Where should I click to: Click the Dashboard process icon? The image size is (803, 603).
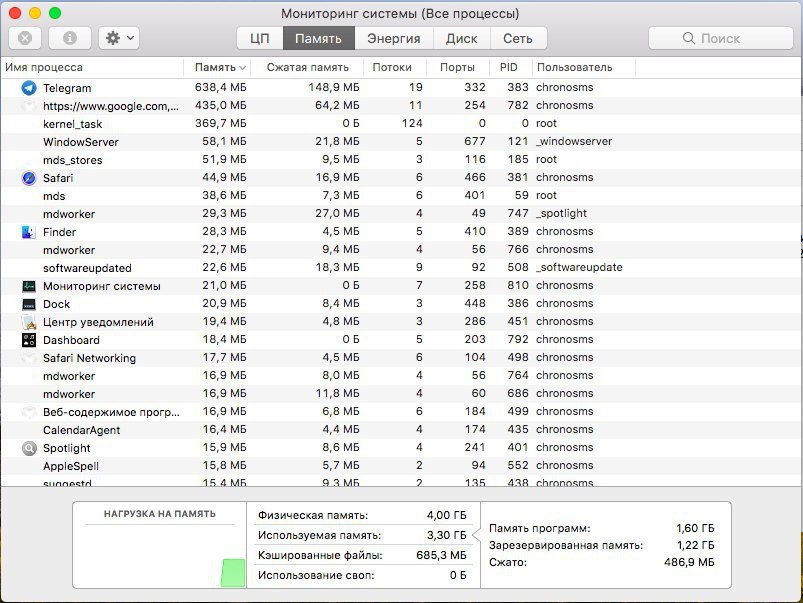click(x=29, y=340)
